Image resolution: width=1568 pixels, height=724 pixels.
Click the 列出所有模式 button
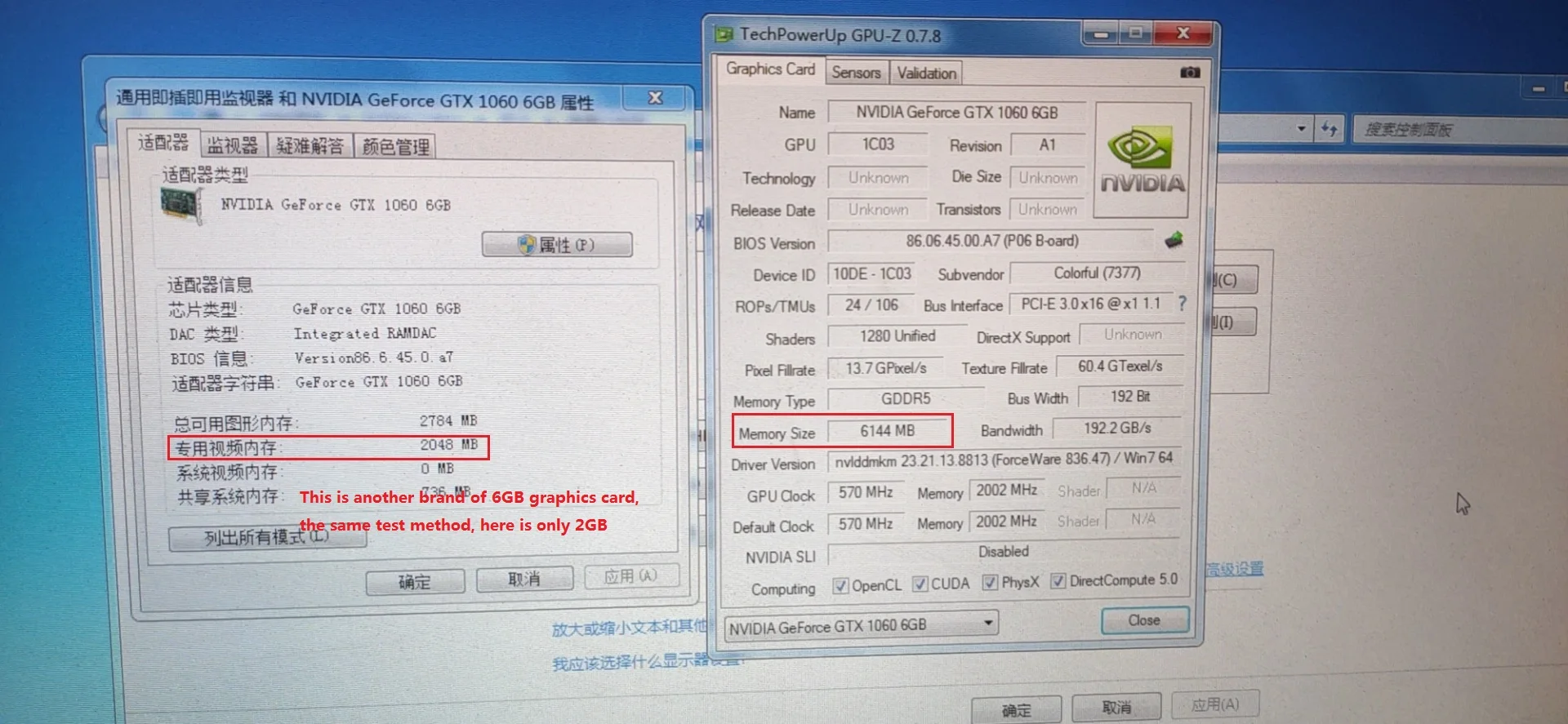coord(266,538)
